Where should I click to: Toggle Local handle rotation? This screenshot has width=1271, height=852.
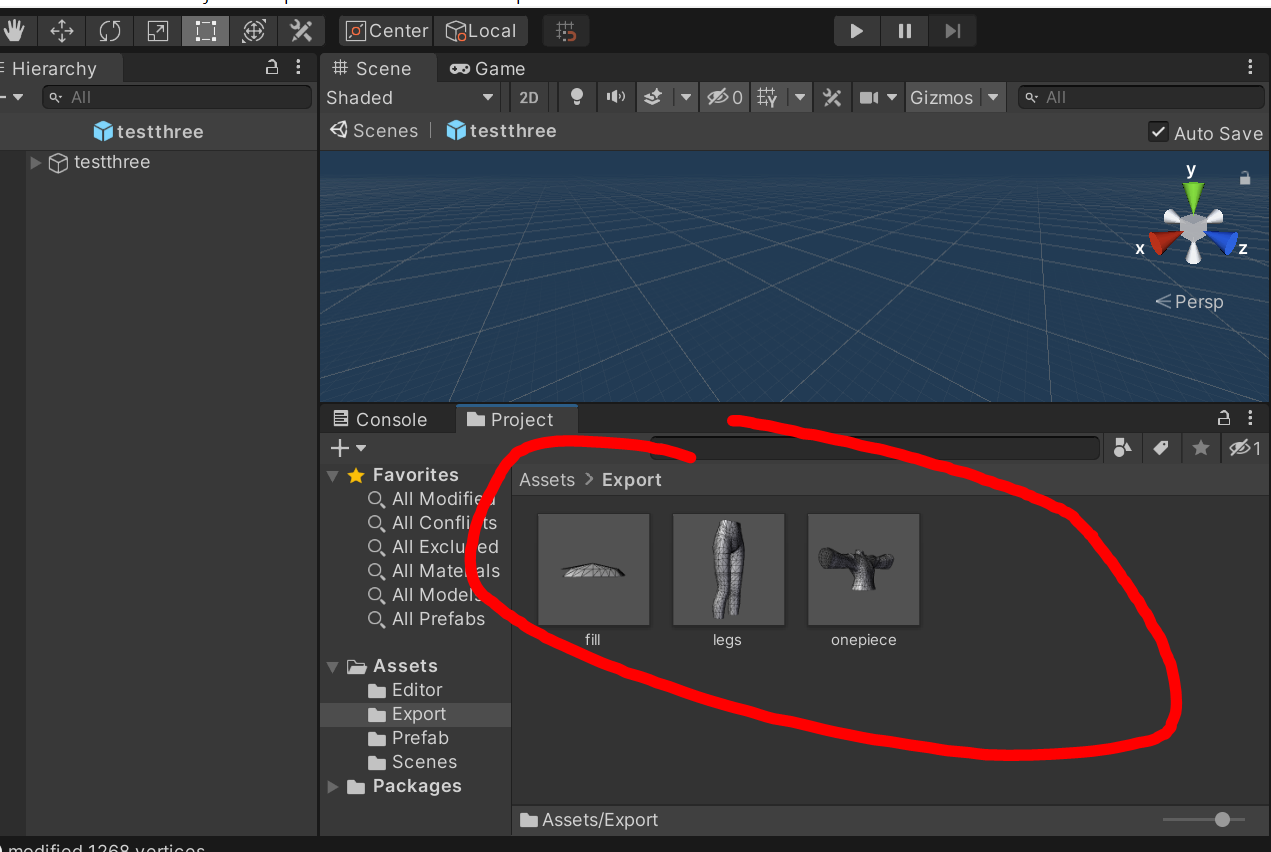click(x=482, y=31)
